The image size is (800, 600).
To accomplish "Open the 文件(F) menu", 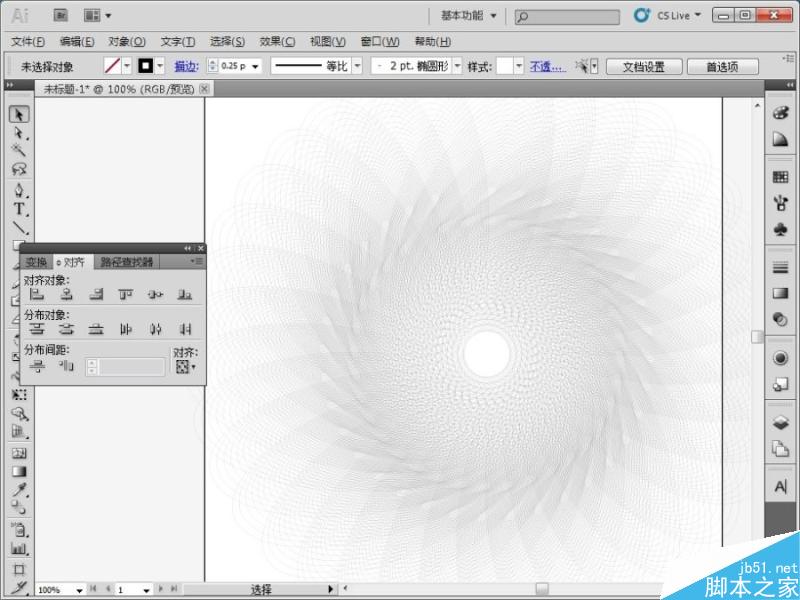I will pyautogui.click(x=28, y=42).
